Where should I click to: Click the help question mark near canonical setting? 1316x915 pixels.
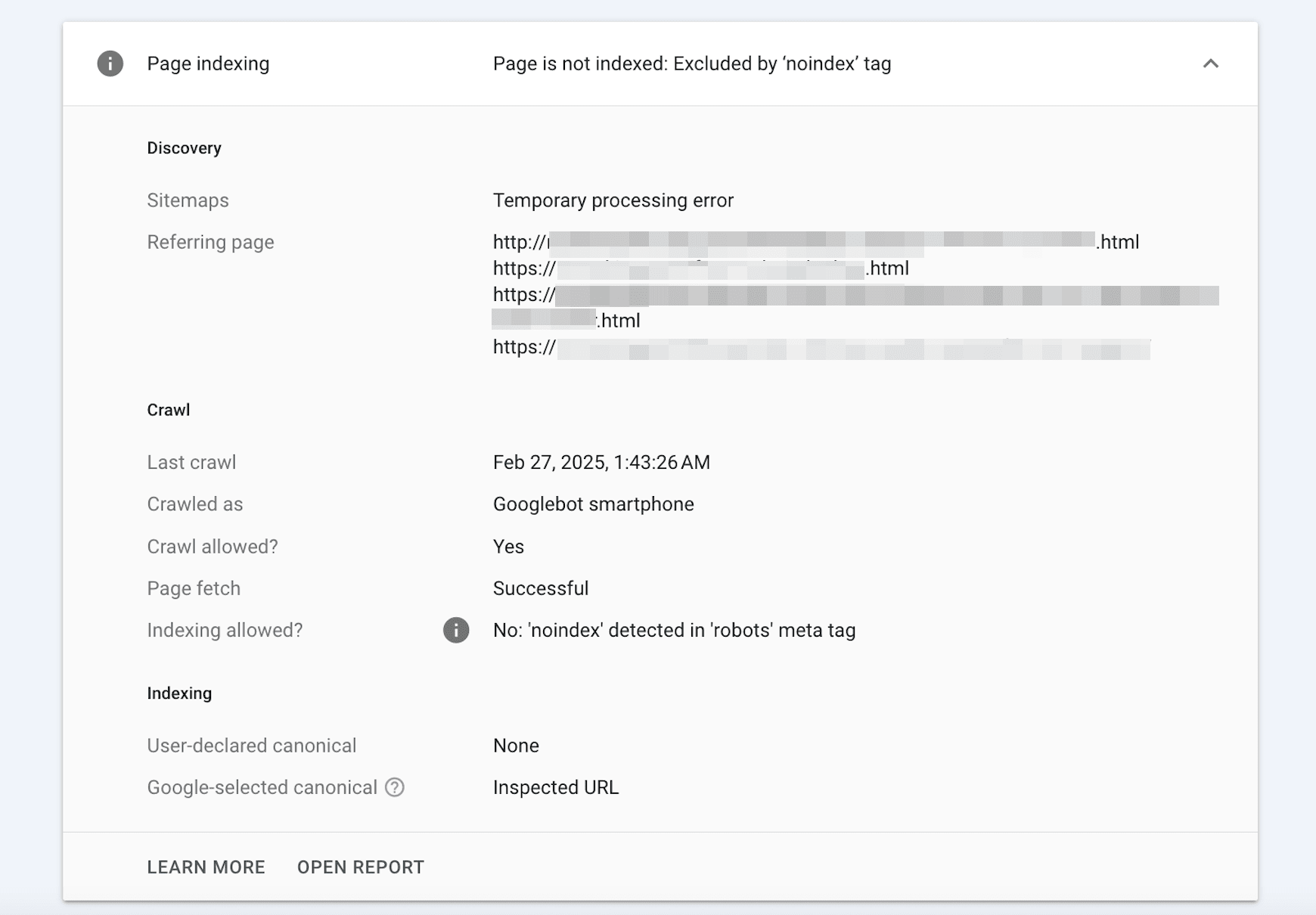[395, 787]
